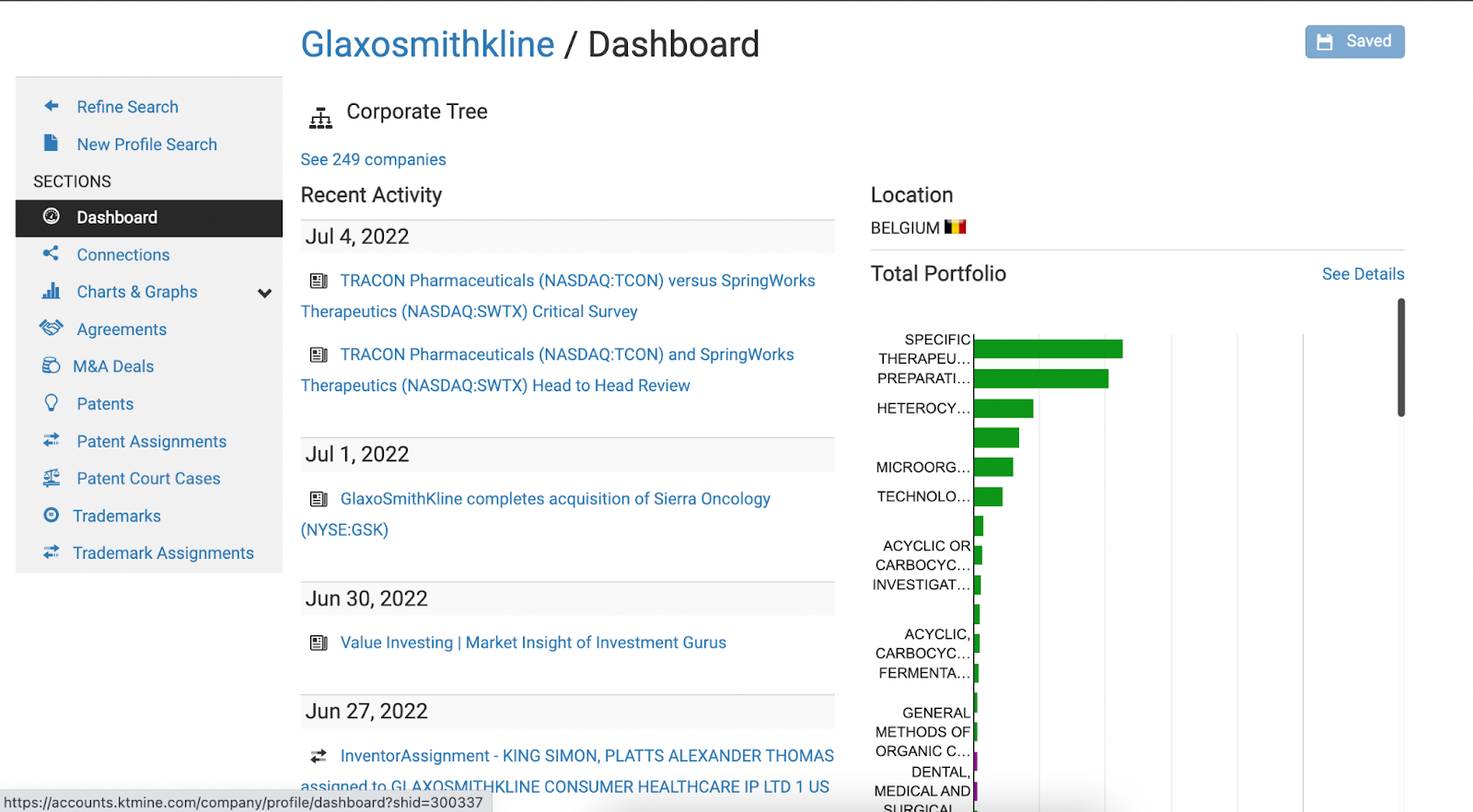1473x812 pixels.
Task: Click the HETEROCY... green chart bar
Action: pos(1003,408)
